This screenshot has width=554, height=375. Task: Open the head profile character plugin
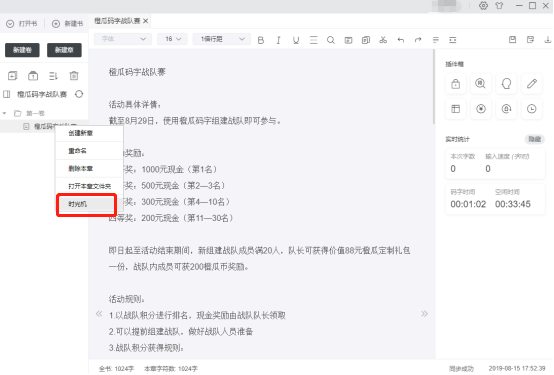pos(506,84)
